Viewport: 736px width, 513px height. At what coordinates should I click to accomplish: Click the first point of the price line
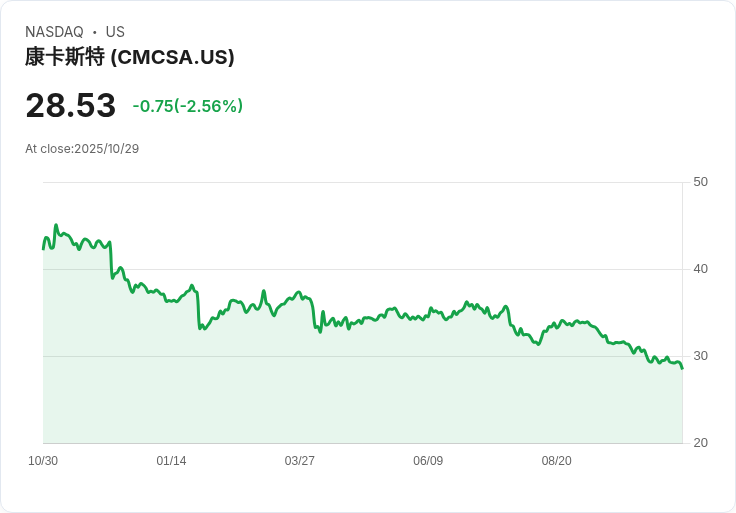tap(43, 248)
